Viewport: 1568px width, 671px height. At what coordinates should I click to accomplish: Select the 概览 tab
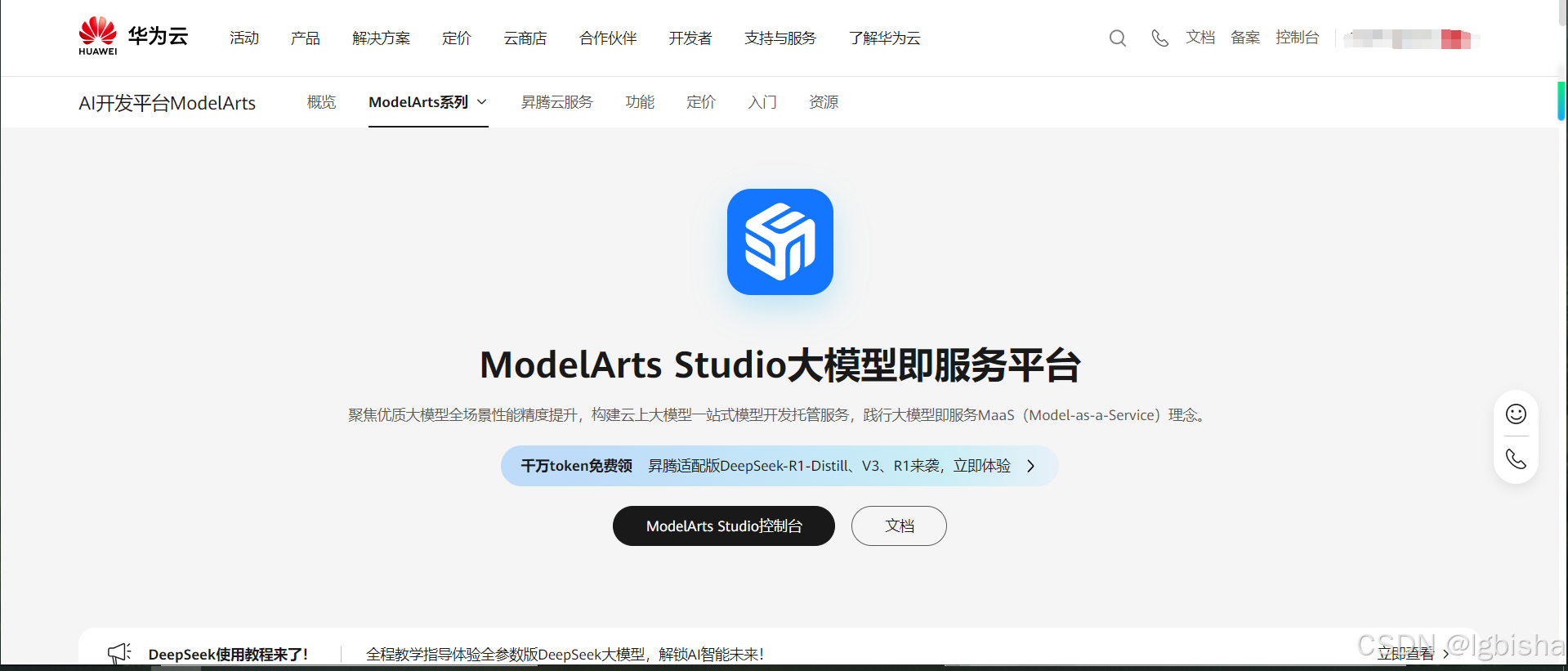click(321, 102)
